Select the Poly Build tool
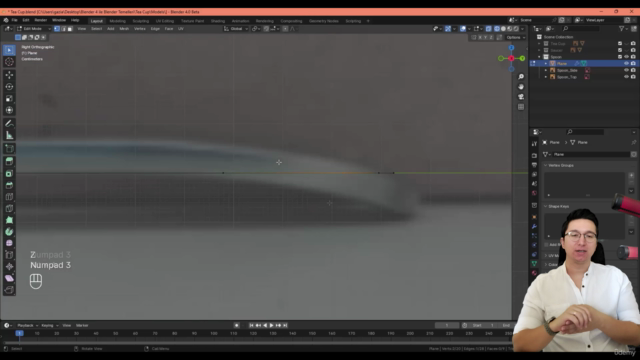 tap(9, 220)
